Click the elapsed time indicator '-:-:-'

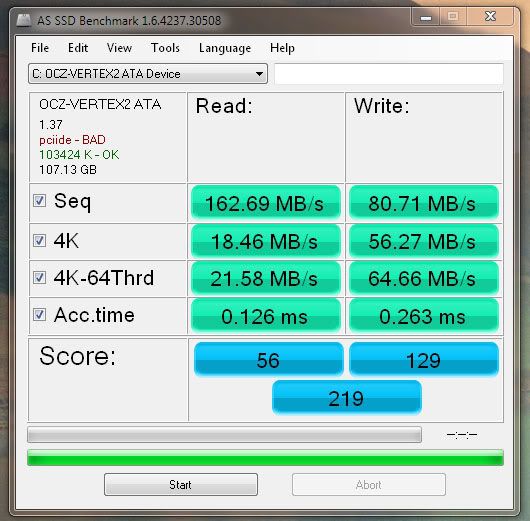pyautogui.click(x=462, y=434)
